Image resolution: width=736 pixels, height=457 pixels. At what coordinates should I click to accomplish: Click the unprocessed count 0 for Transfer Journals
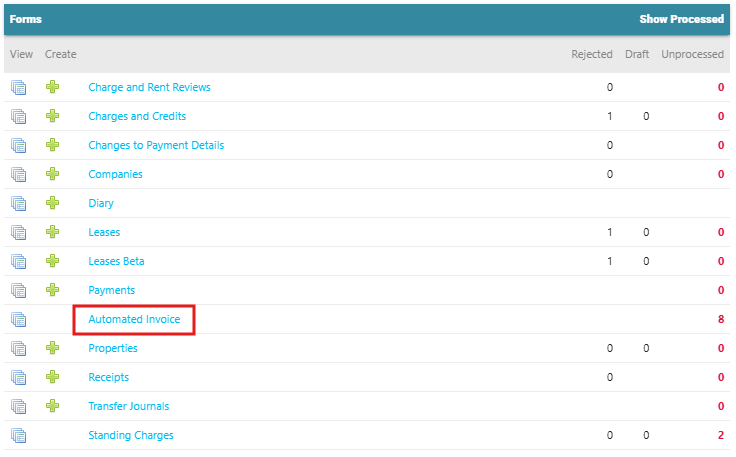(721, 406)
